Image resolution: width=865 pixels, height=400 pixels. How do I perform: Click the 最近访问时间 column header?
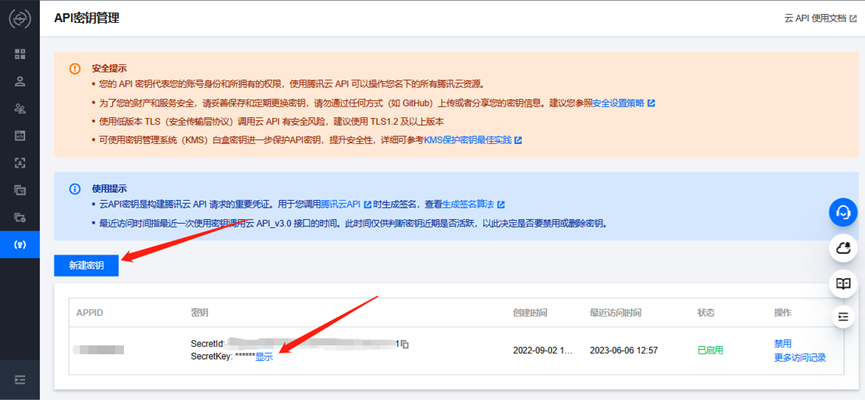615,313
